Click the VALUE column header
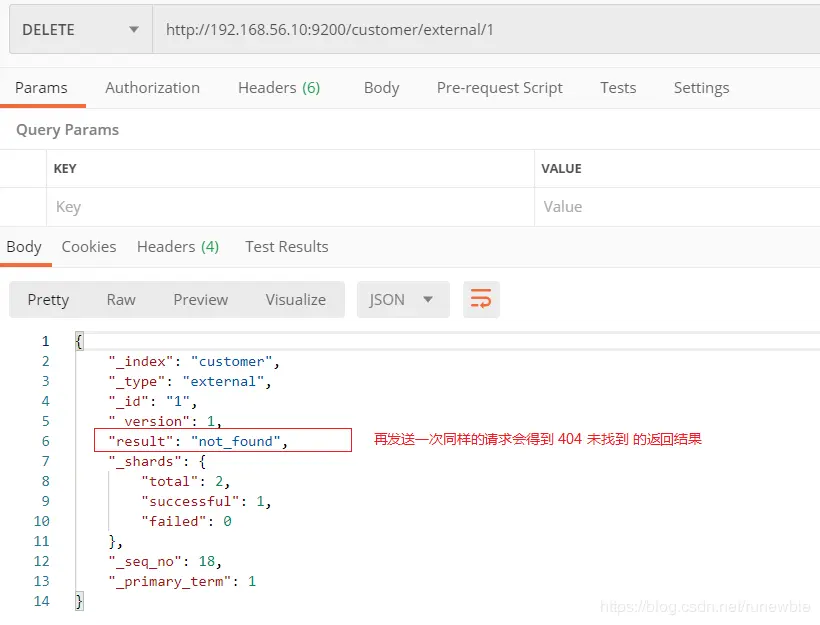The width and height of the screenshot is (820, 625). coord(561,168)
